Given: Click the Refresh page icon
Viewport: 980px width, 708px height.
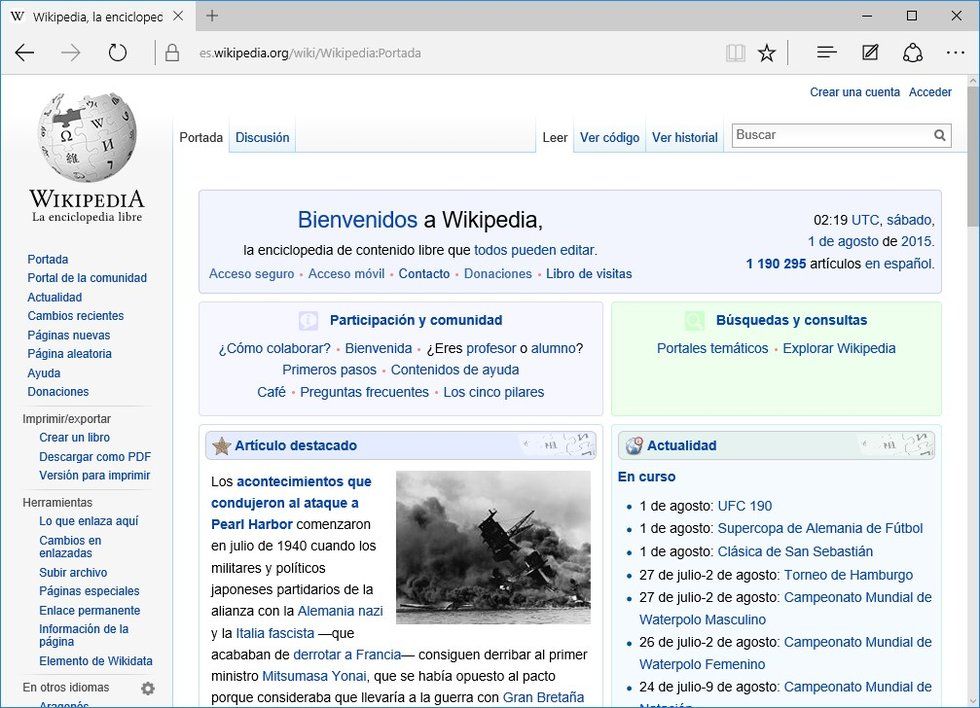Looking at the screenshot, I should 118,53.
